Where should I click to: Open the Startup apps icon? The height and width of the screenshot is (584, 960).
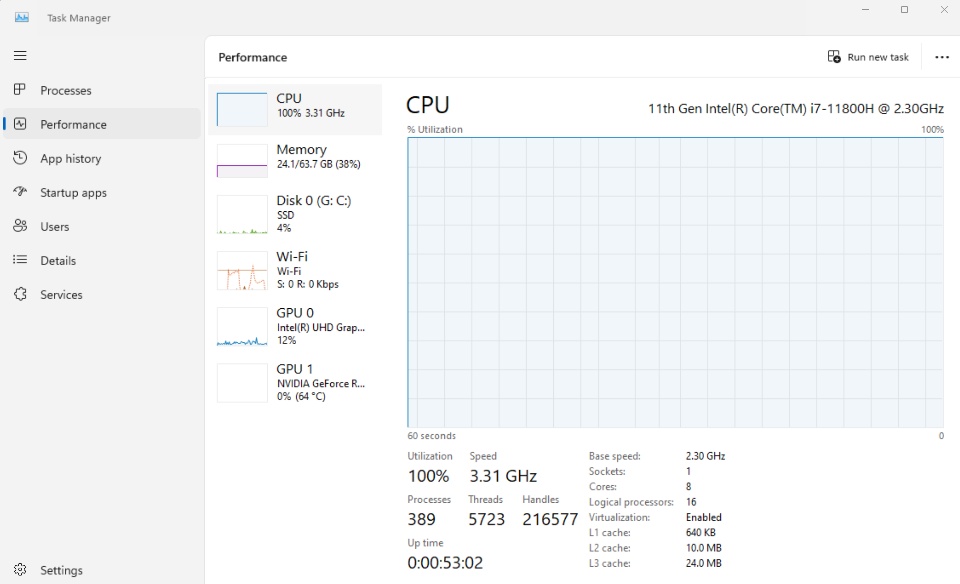coord(20,192)
